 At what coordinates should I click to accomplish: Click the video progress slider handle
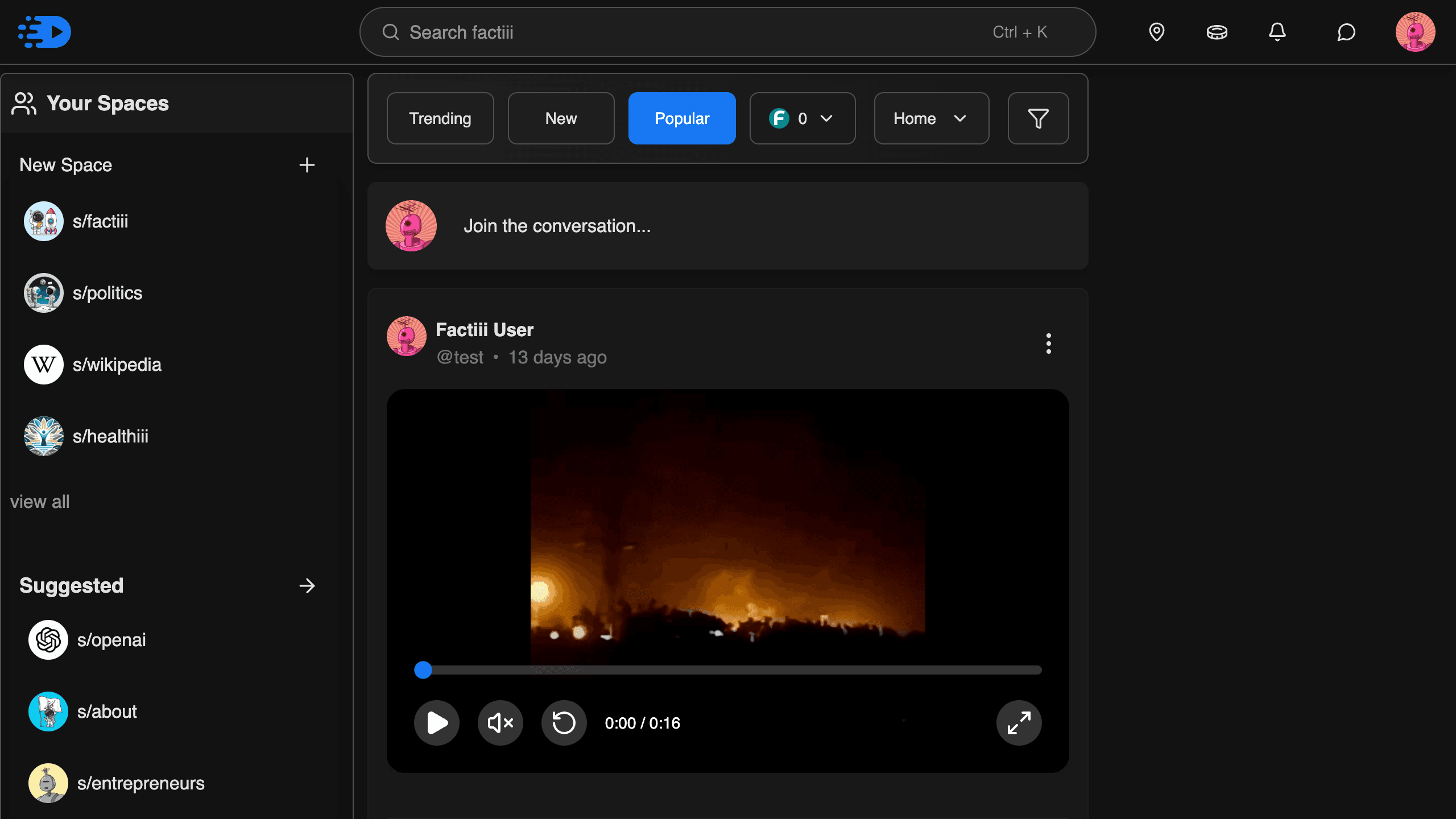(423, 670)
